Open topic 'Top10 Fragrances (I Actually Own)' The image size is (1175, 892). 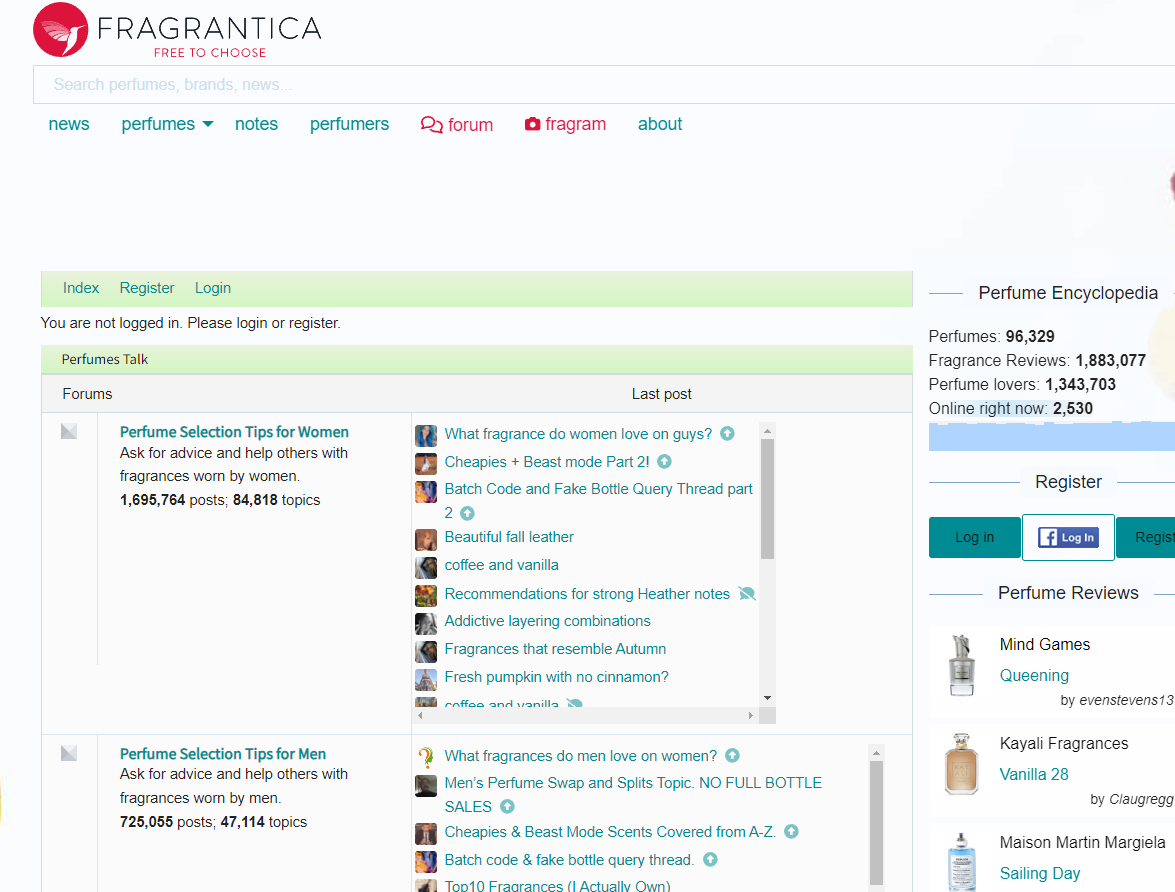558,885
